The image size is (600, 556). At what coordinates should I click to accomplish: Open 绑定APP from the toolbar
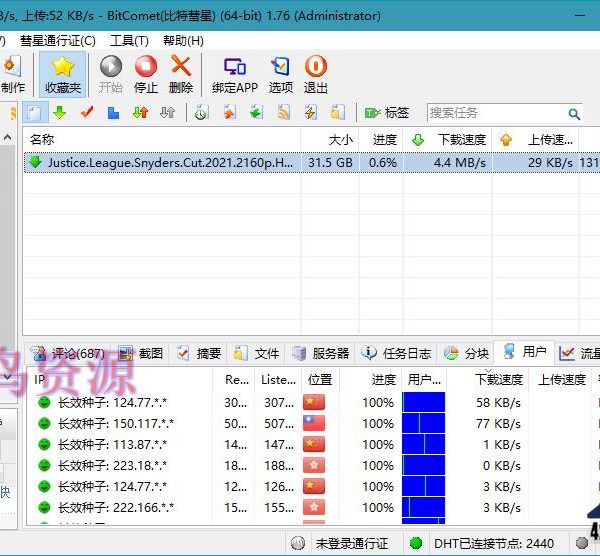[235, 68]
